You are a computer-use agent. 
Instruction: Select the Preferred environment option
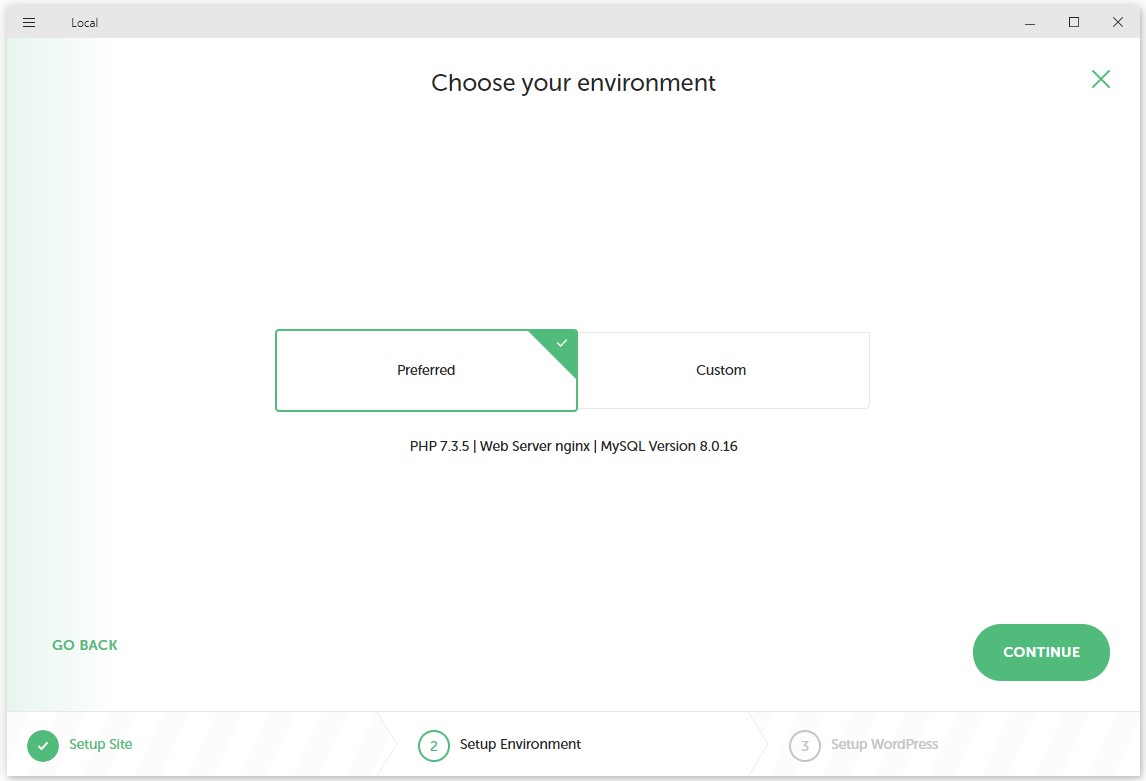click(x=426, y=371)
